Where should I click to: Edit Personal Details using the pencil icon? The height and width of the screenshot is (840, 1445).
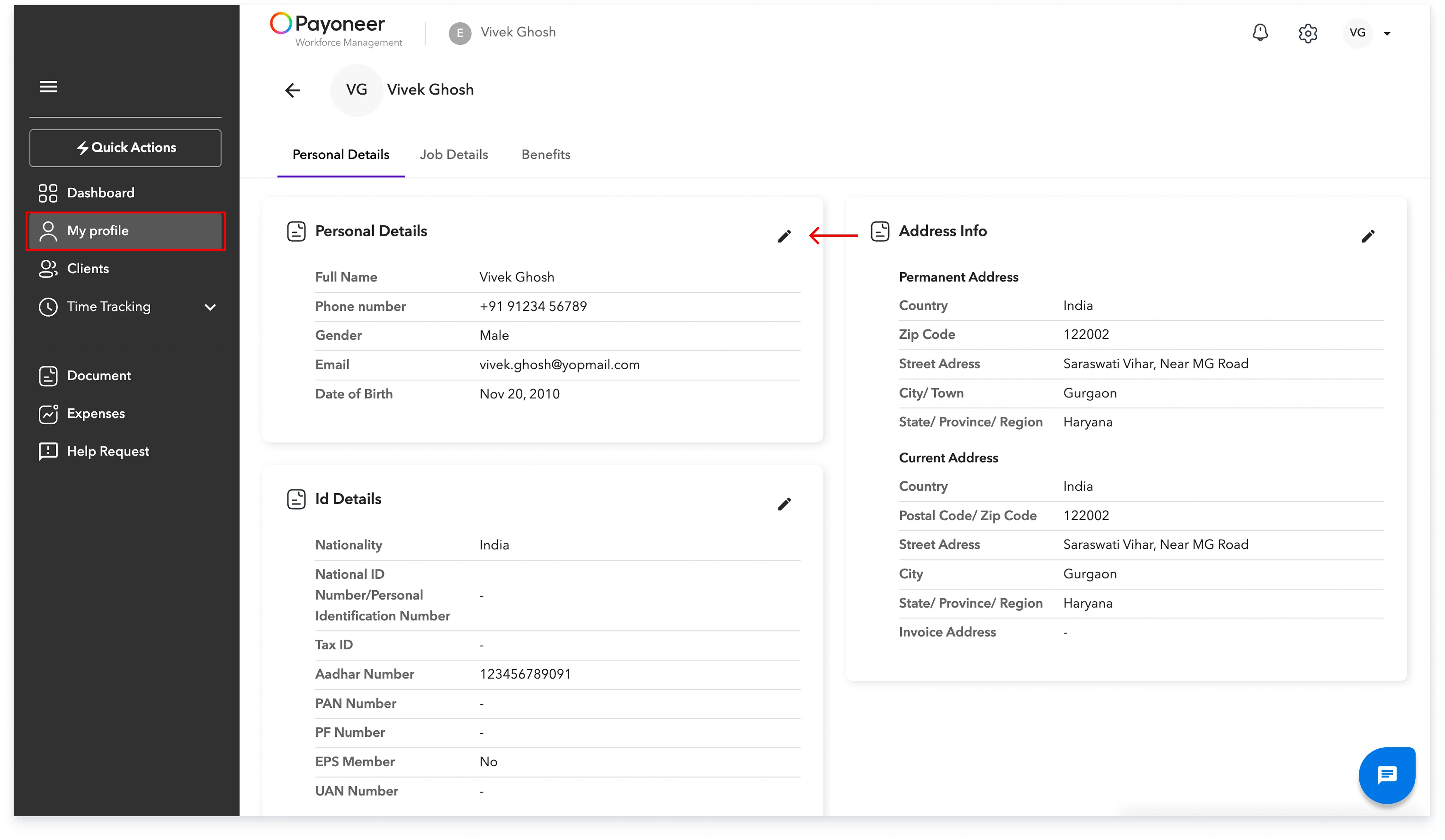coord(785,236)
